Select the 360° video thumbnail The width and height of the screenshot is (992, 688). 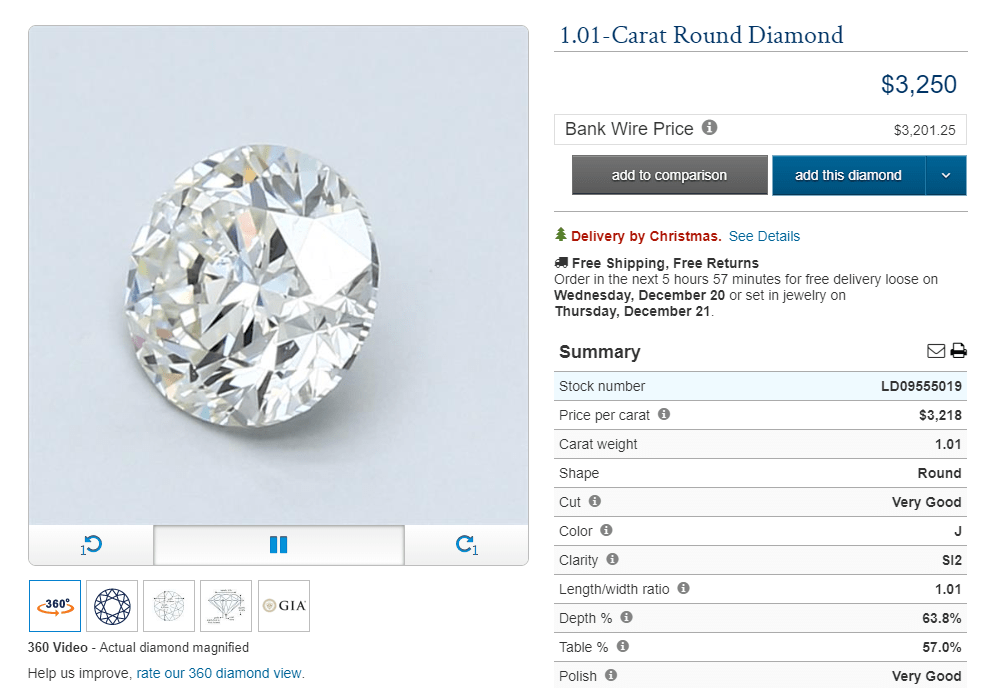click(55, 606)
